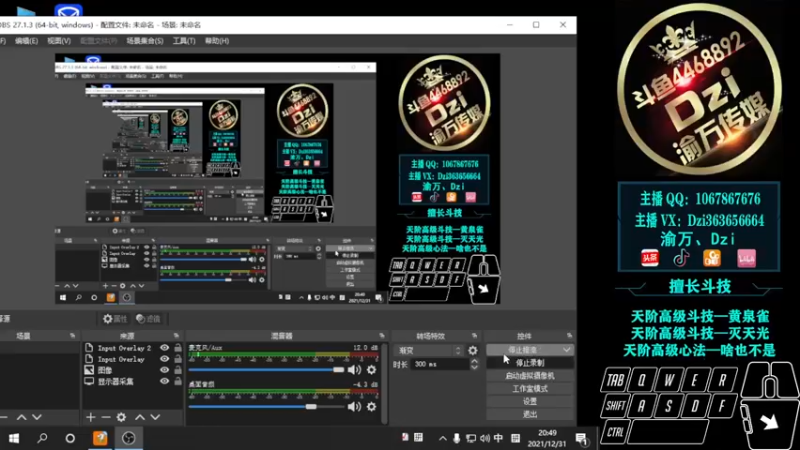Move selected scene down
The image size is (800, 450).
point(37,417)
